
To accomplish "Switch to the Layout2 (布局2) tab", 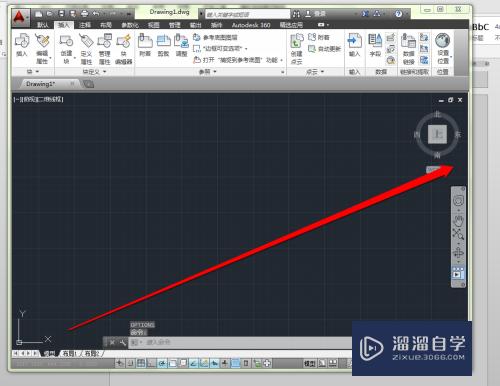I will [91, 354].
